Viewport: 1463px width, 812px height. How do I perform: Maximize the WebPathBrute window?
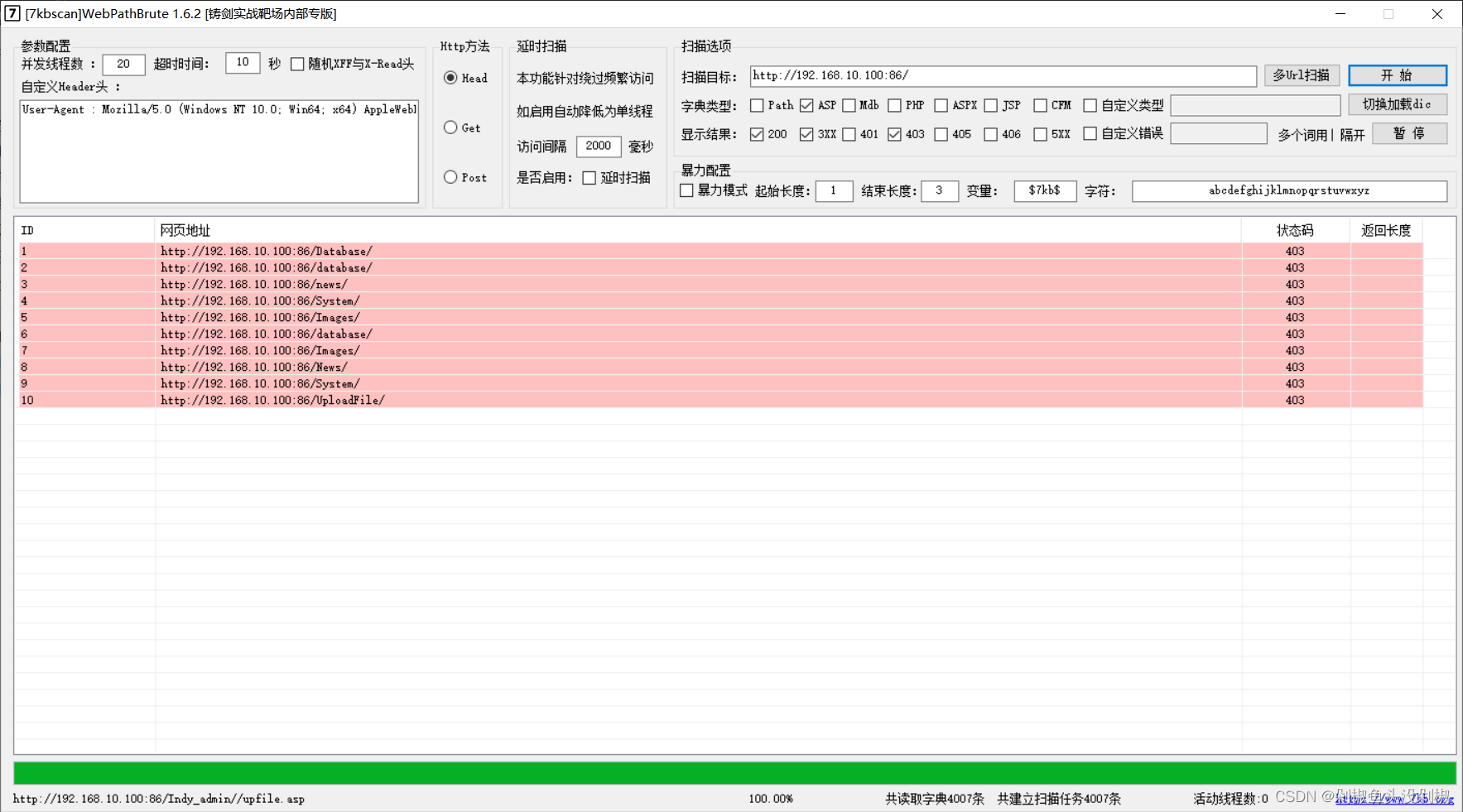[x=1388, y=13]
